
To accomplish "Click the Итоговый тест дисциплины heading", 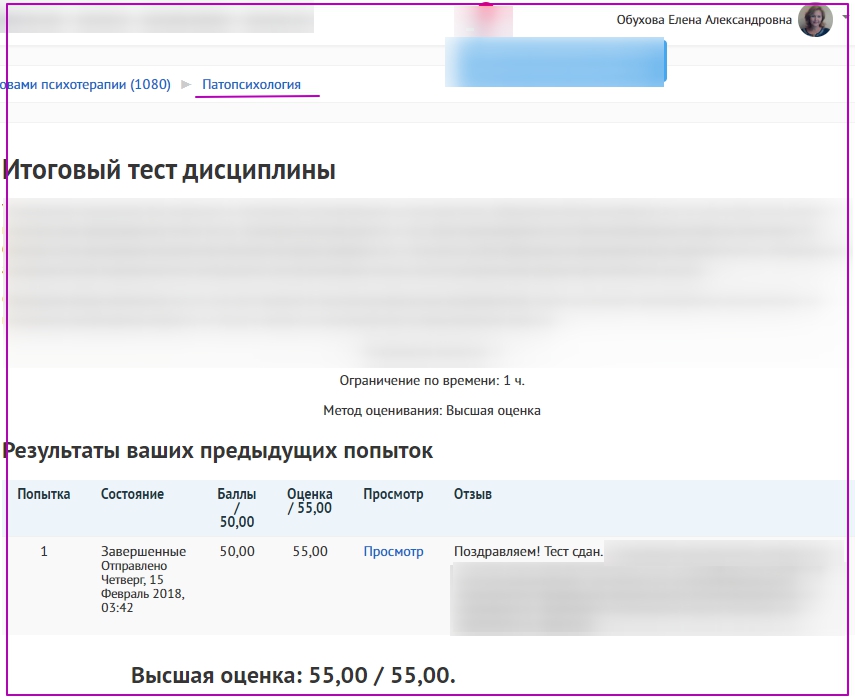I will (x=169, y=170).
